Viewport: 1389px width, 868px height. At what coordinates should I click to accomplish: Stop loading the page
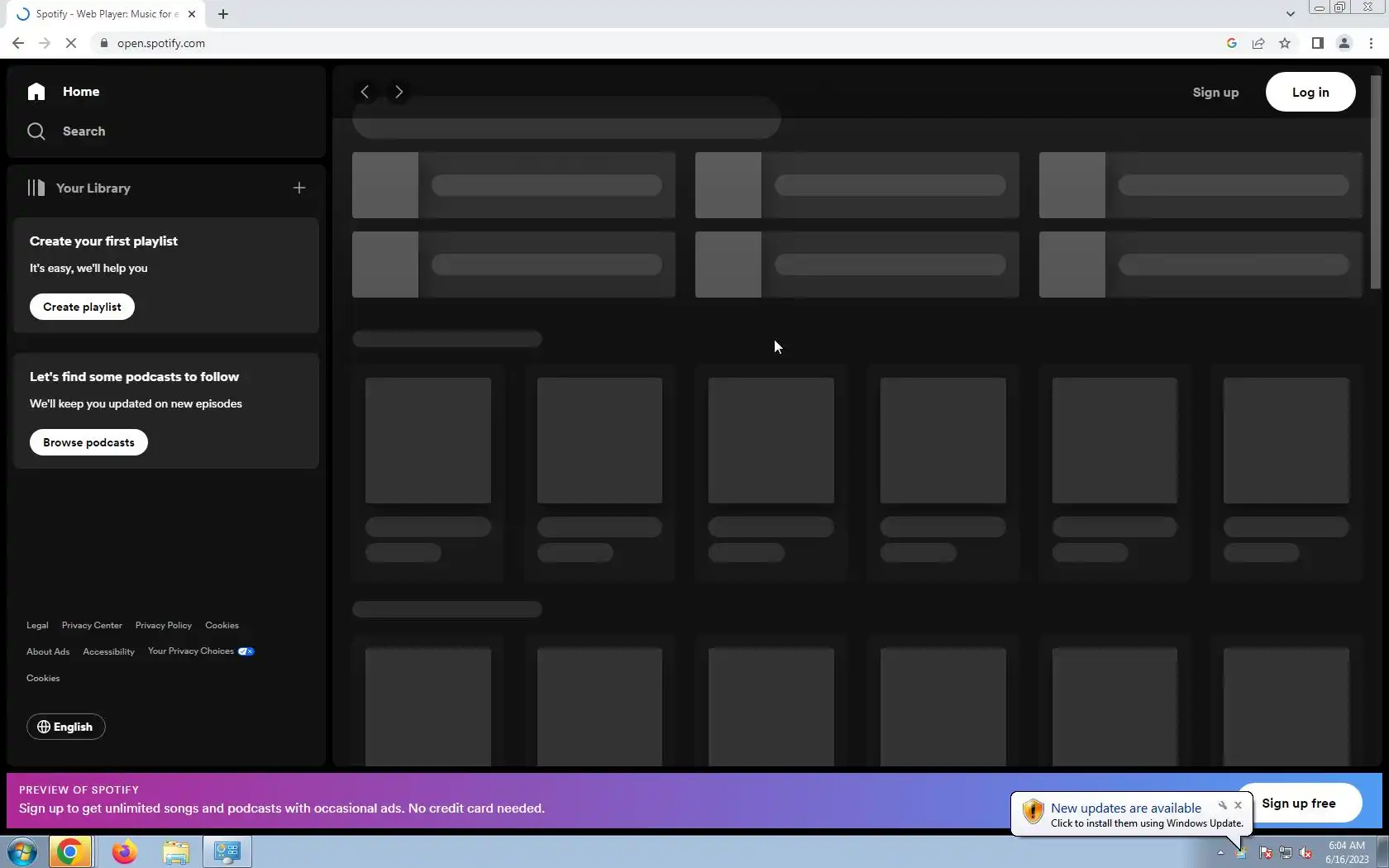tap(71, 43)
